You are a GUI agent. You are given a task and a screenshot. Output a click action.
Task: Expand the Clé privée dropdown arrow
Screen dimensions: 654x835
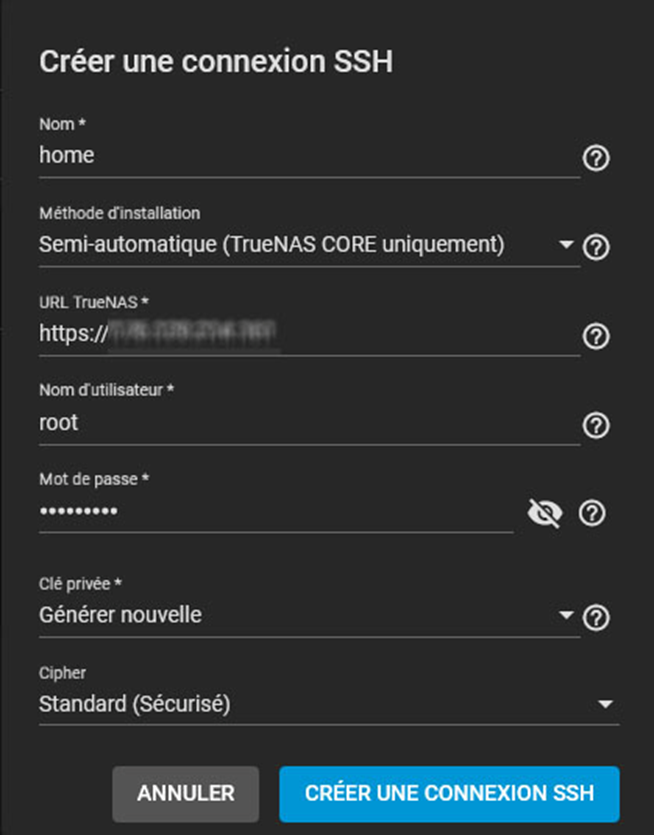(567, 616)
